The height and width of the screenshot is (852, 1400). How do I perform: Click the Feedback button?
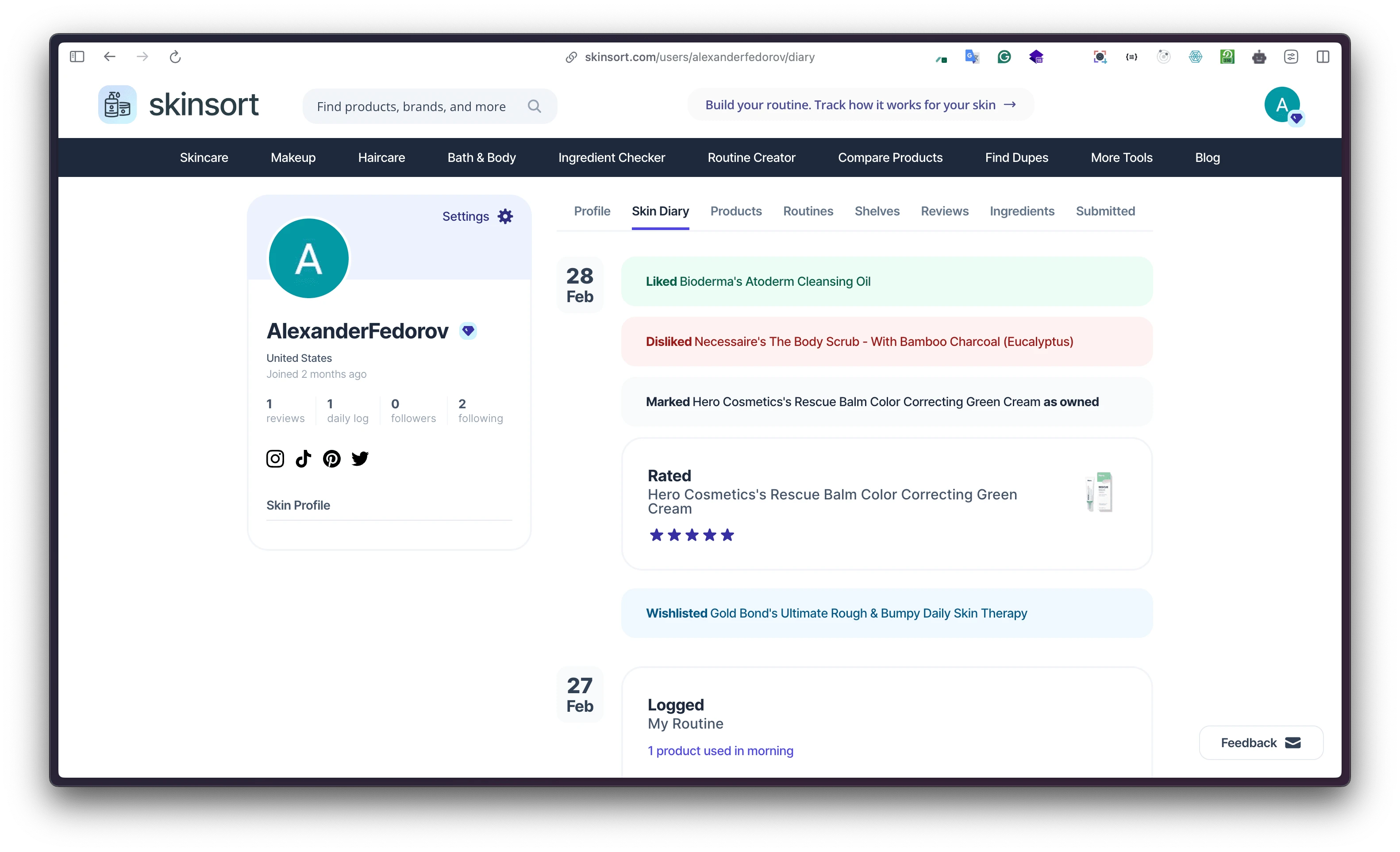coord(1261,742)
